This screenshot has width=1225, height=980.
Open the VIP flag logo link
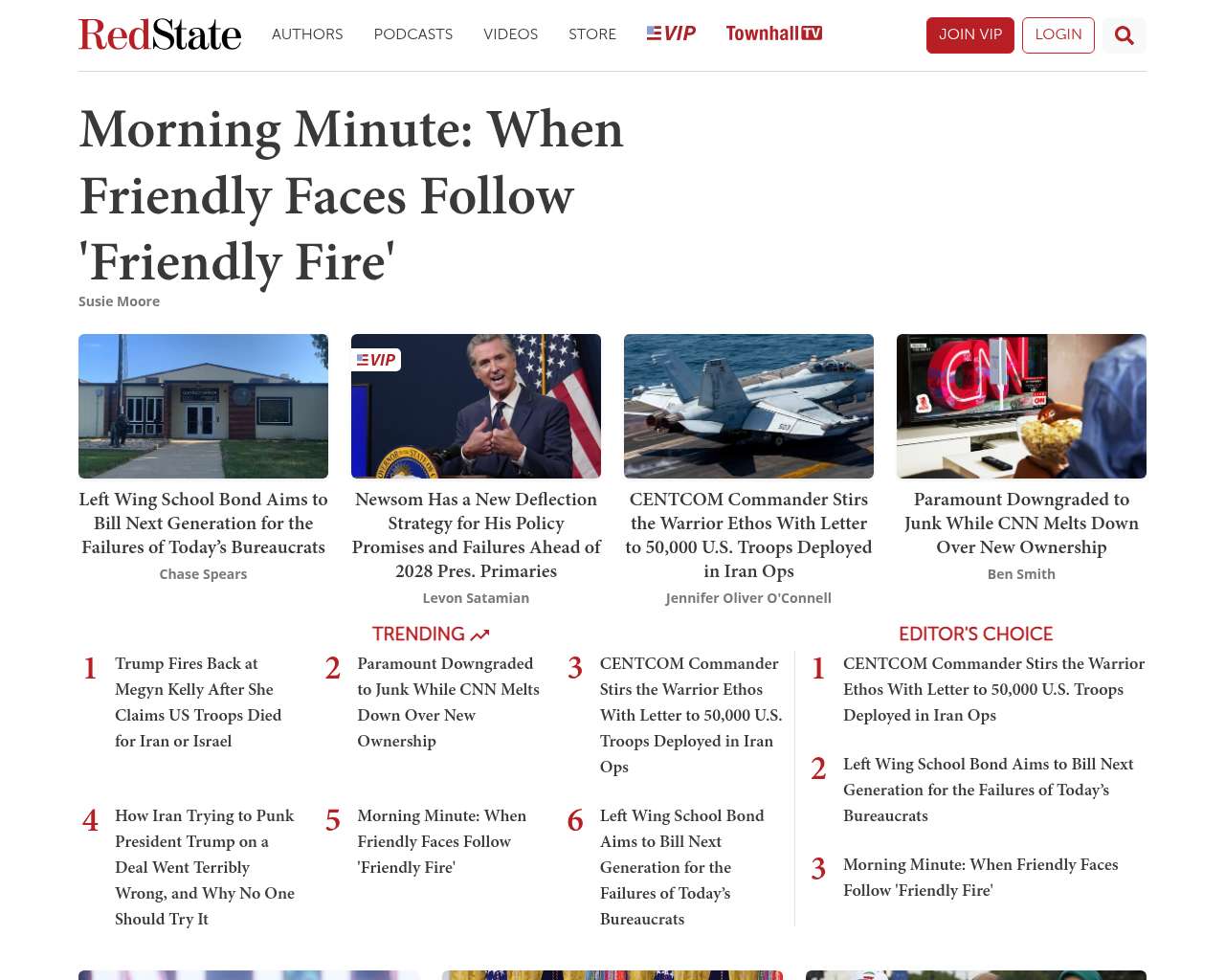(671, 33)
